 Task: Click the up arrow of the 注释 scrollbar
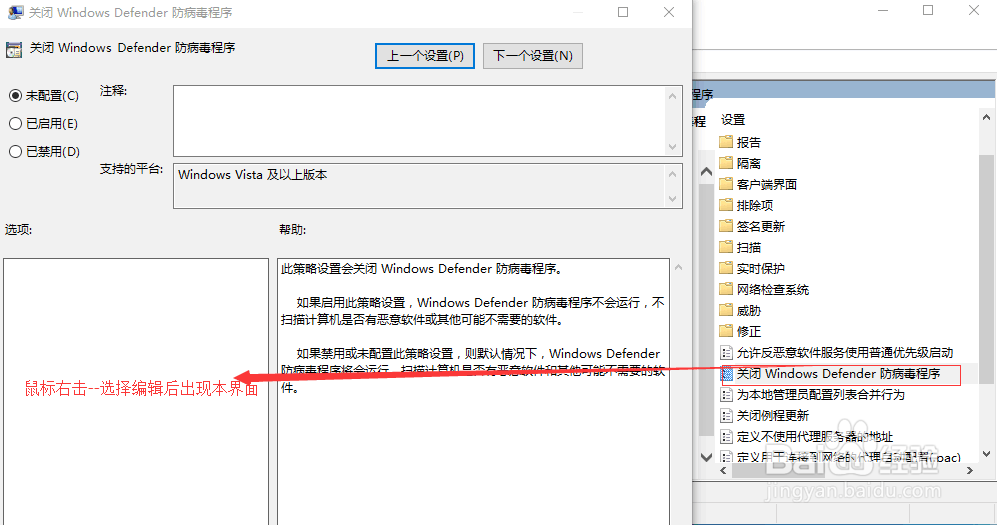click(672, 96)
